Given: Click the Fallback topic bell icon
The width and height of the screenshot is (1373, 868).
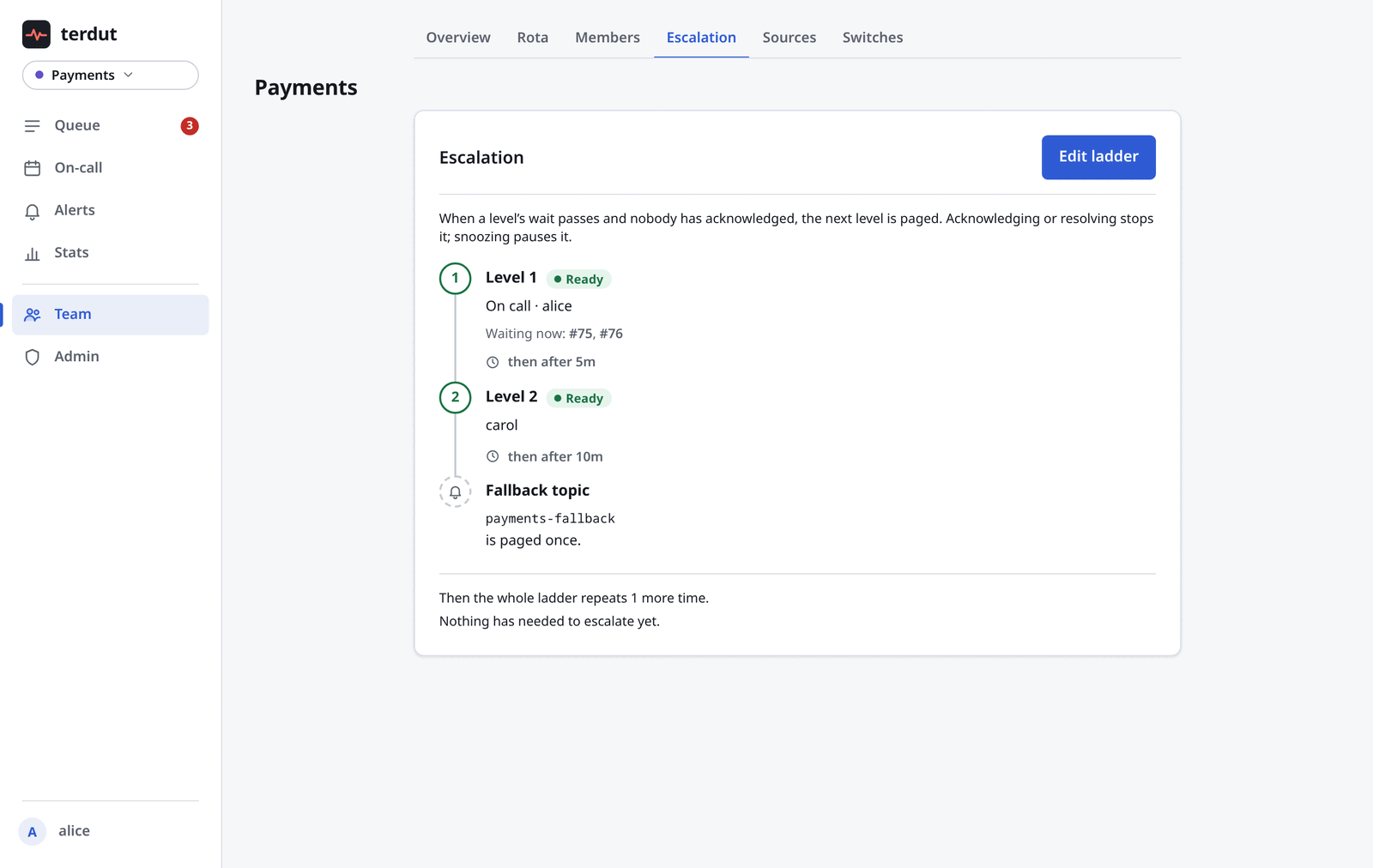Looking at the screenshot, I should 456,491.
